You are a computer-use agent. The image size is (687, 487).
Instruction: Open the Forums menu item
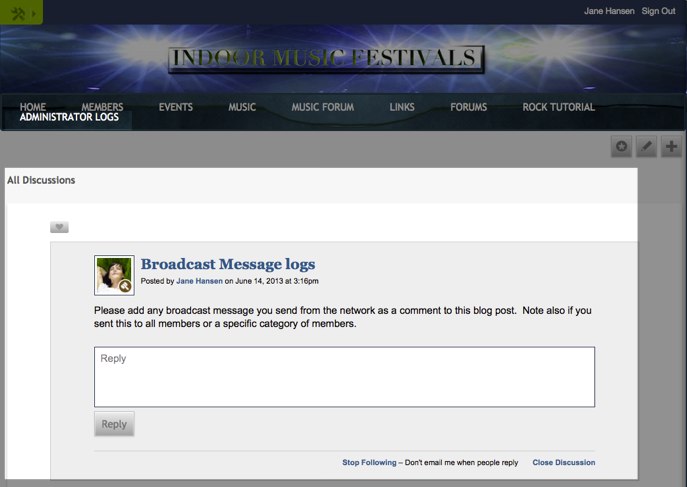(x=468, y=107)
